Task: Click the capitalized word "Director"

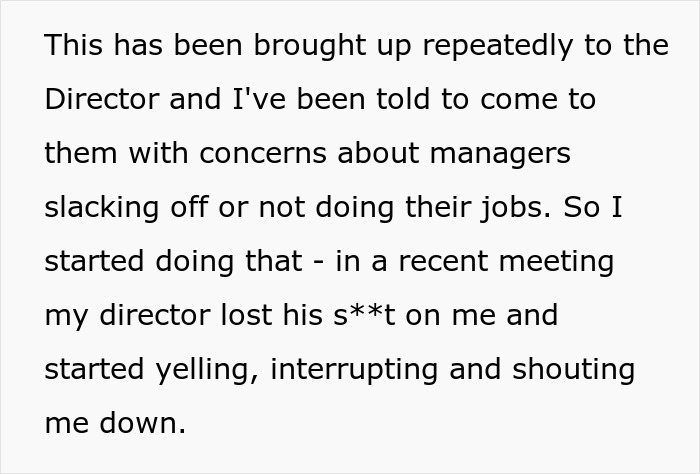Action: [102, 99]
